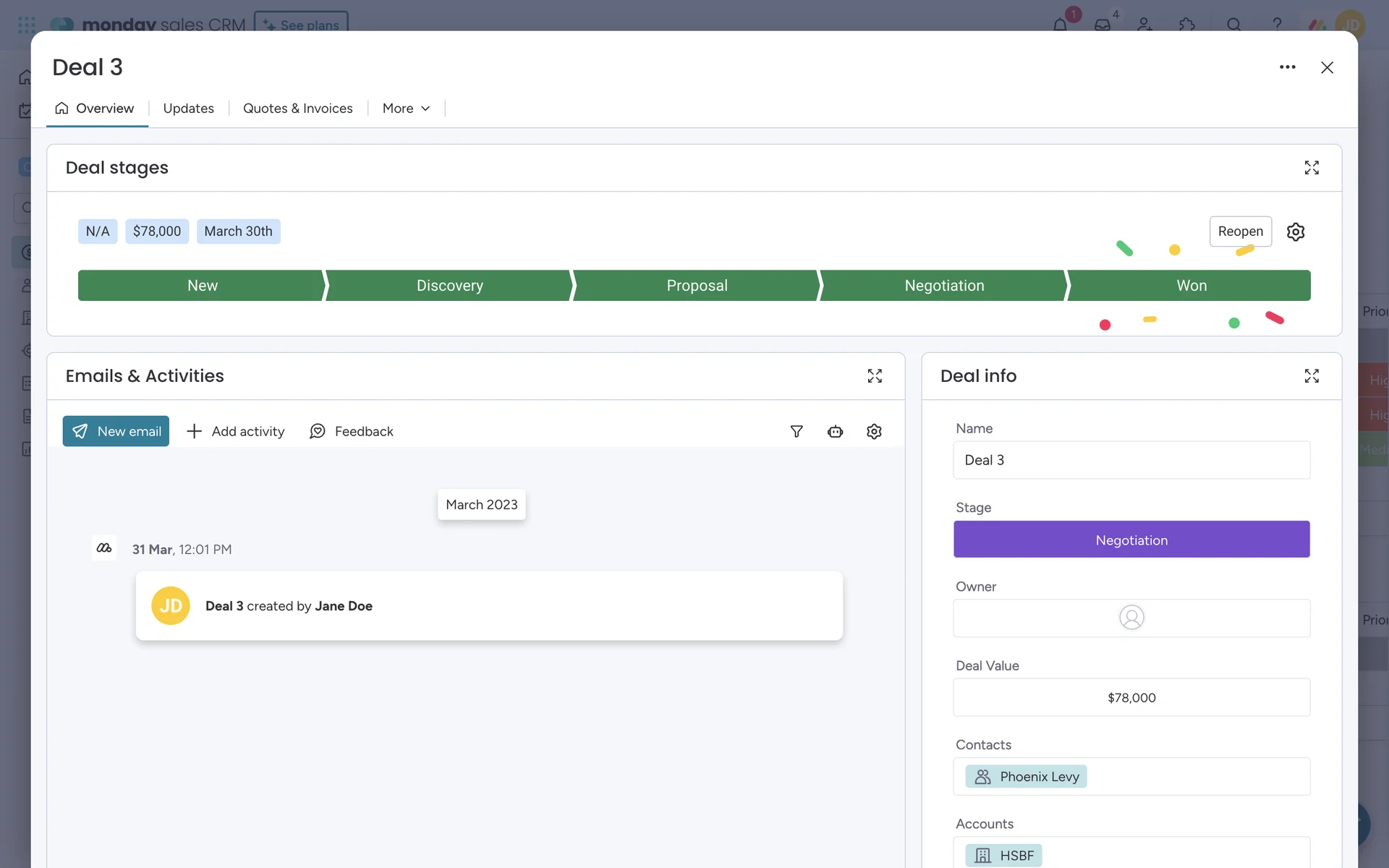Open Emails & Activities settings gear

[874, 431]
